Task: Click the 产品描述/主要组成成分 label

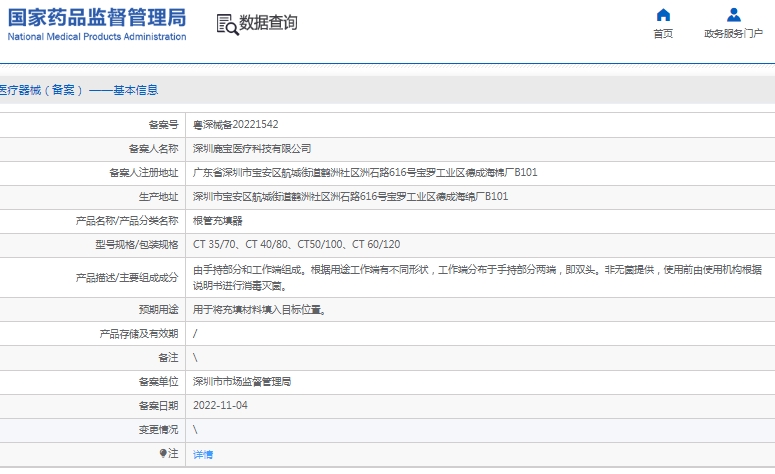Action: (x=127, y=277)
